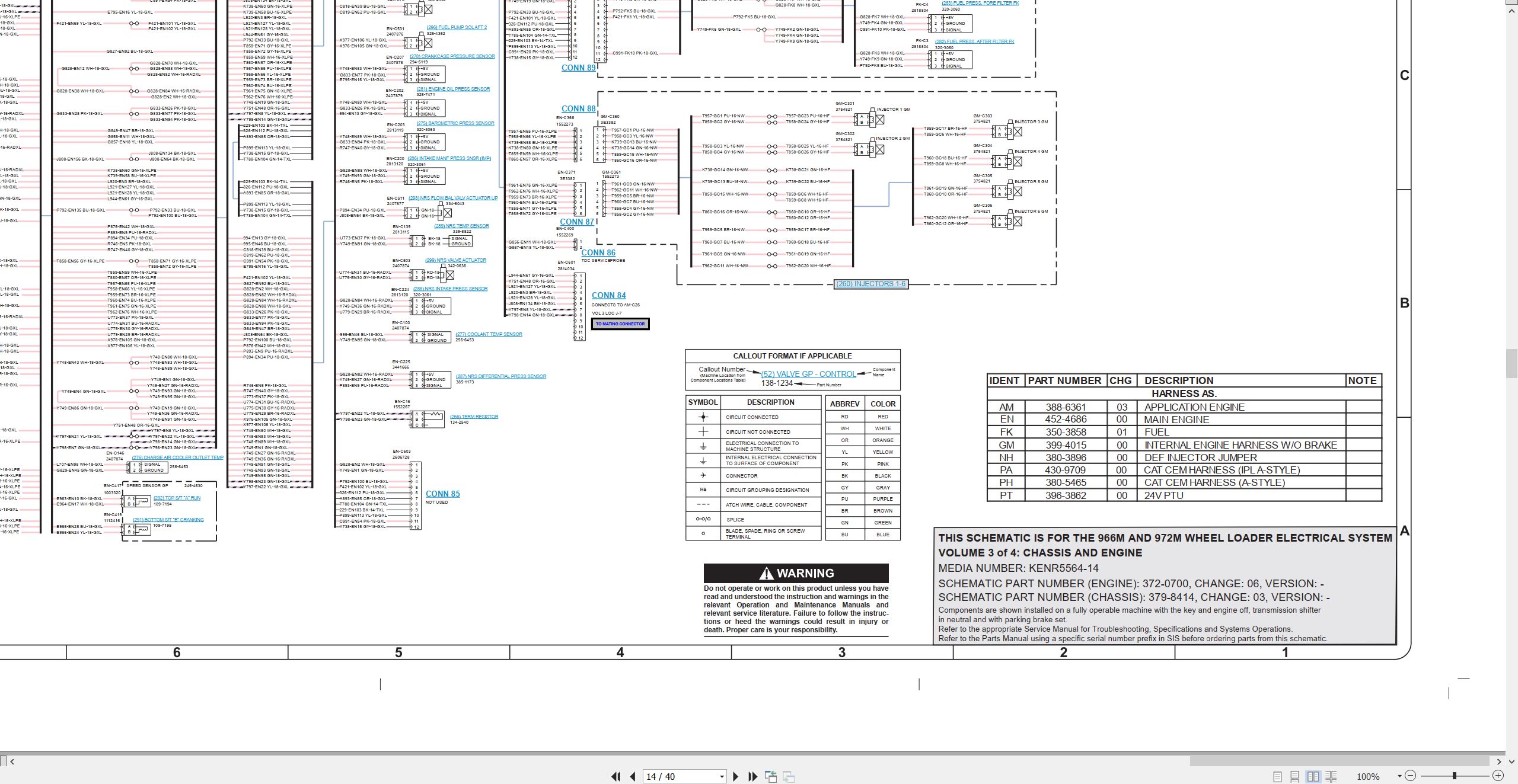Viewport: 1518px width, 784px height.
Task: Select the INTERNAL ENGINE HARNESS W/O BRAKE row
Action: click(1184, 445)
